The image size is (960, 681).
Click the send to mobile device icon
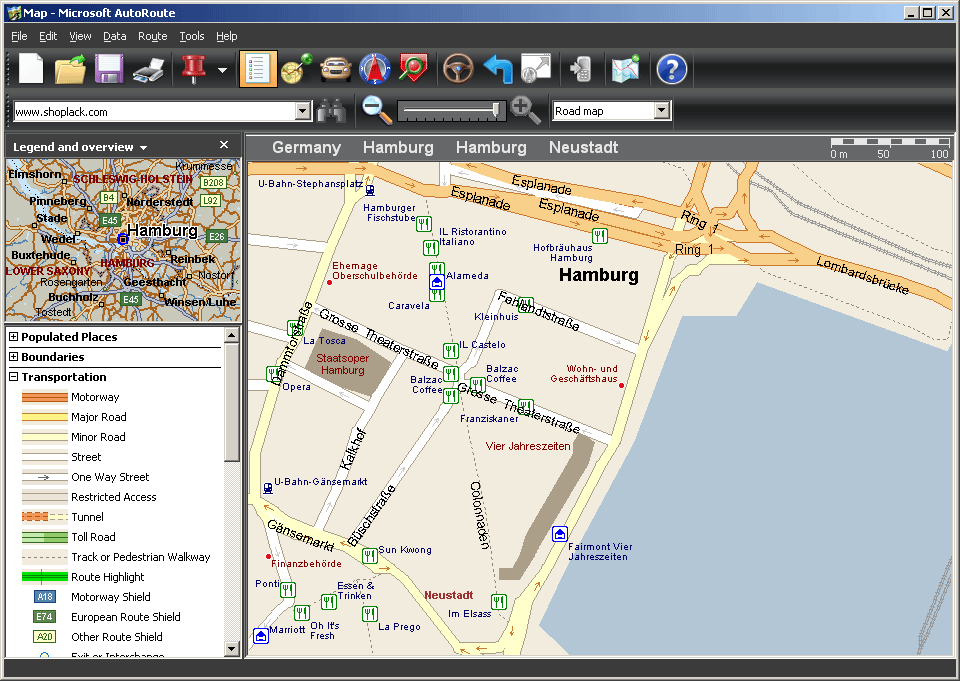(580, 69)
